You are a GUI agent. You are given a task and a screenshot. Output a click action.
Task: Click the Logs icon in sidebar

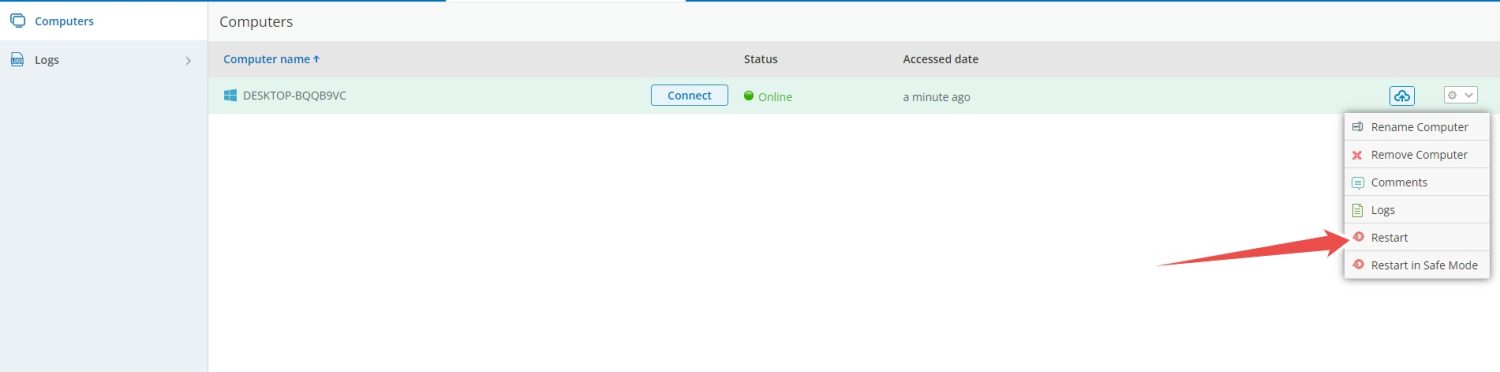17,60
